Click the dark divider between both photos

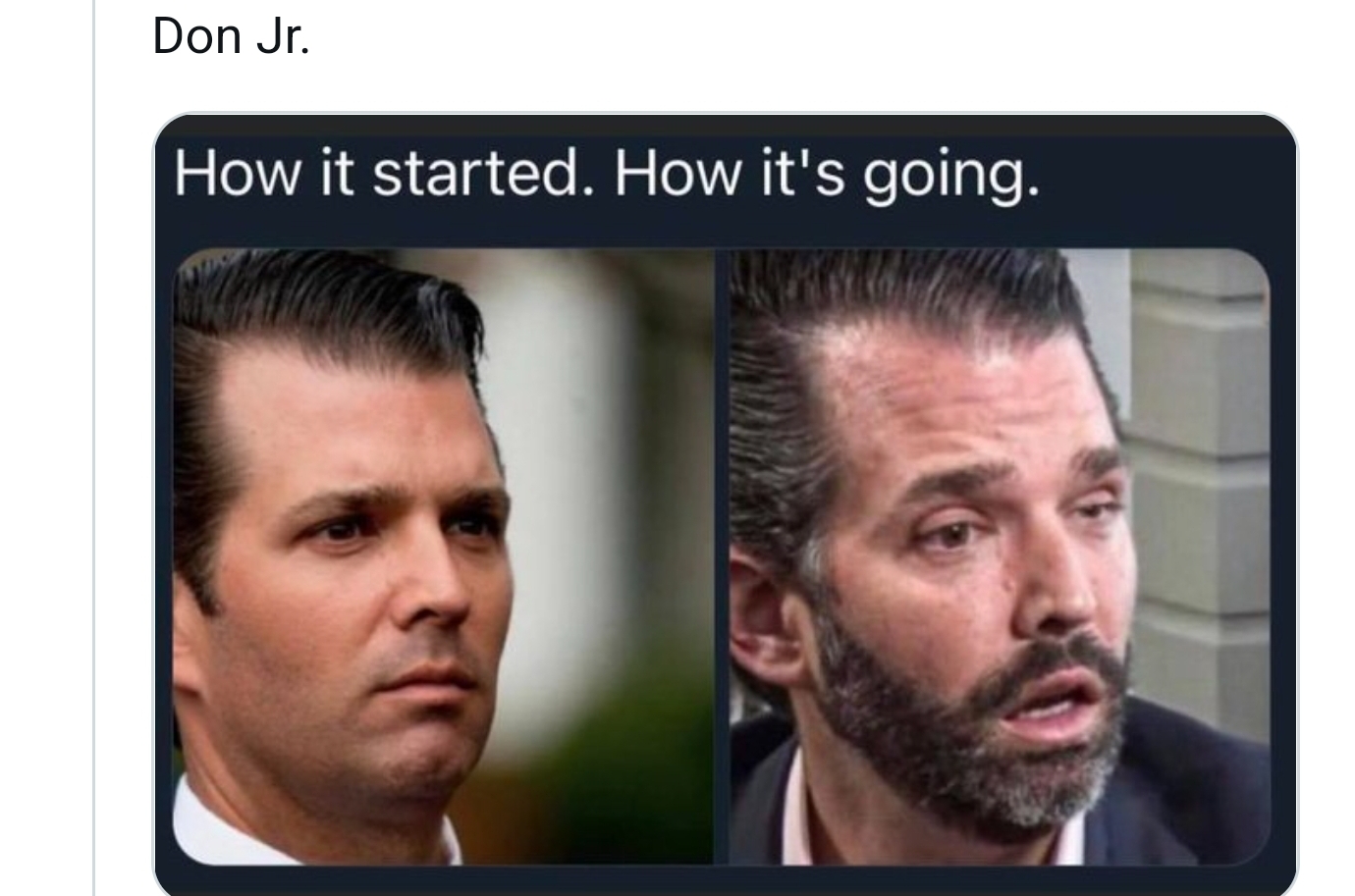[x=722, y=555]
